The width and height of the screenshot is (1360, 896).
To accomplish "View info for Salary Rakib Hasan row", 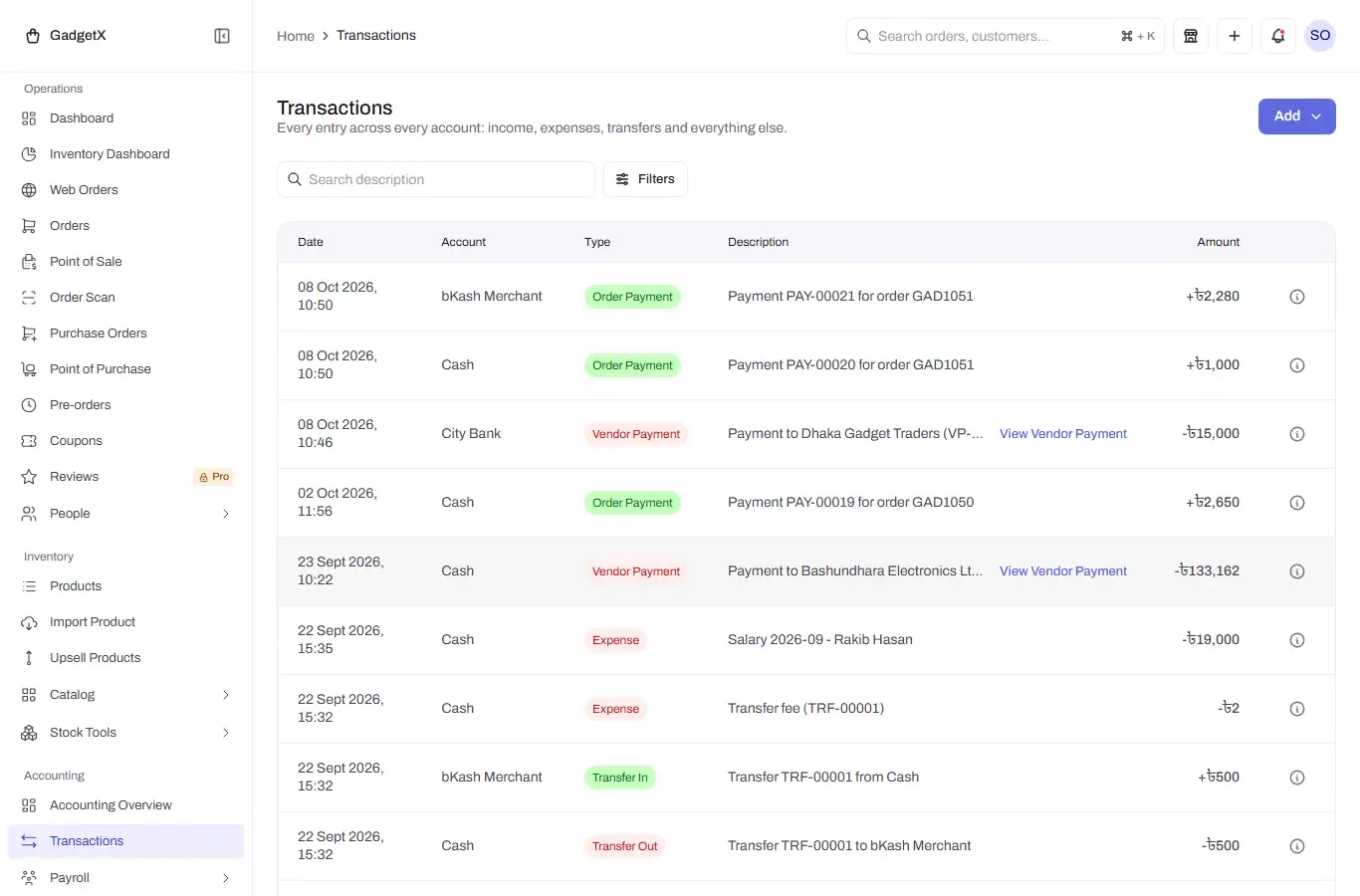I will [x=1297, y=640].
